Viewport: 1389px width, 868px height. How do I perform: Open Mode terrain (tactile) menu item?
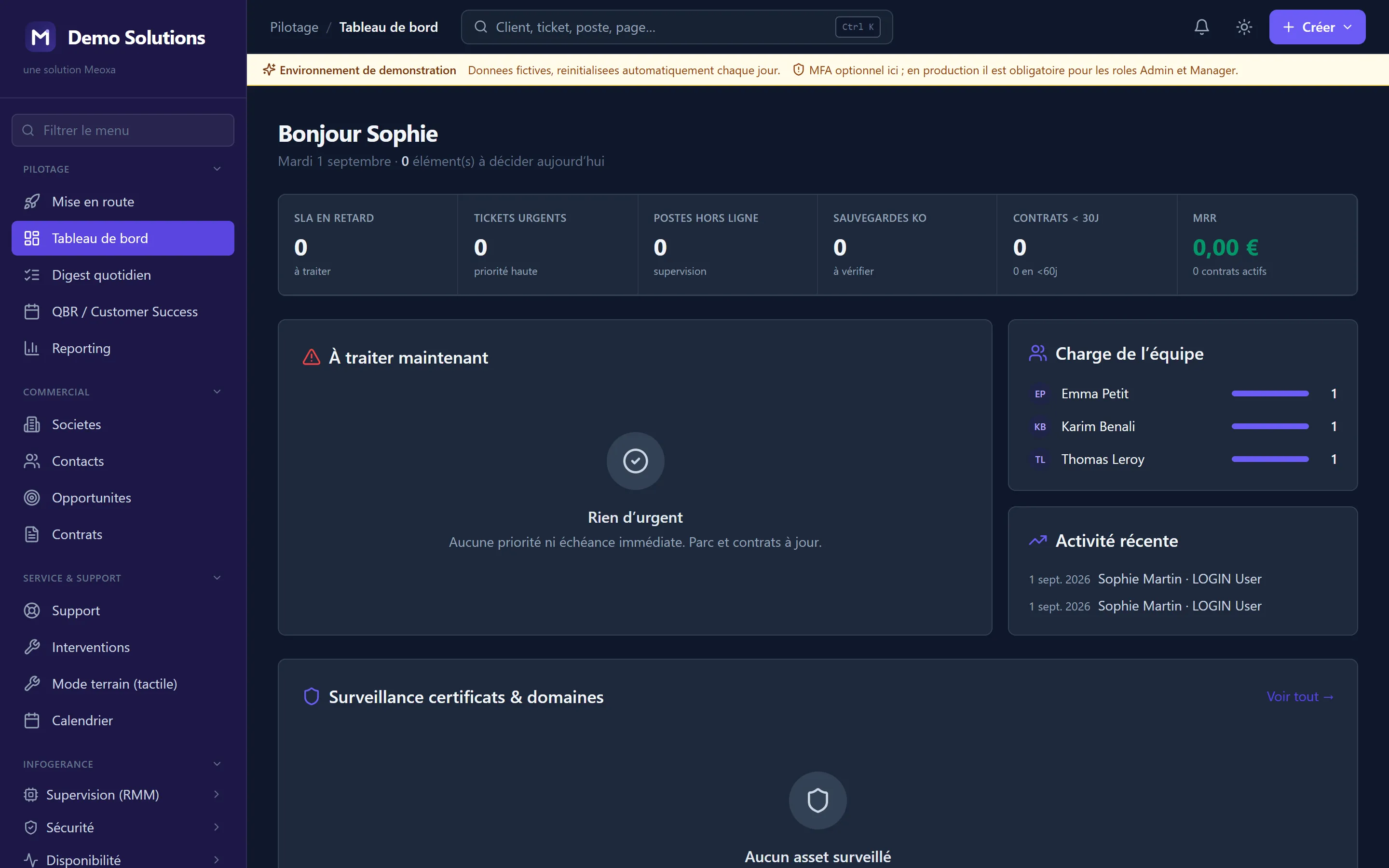tap(123, 684)
